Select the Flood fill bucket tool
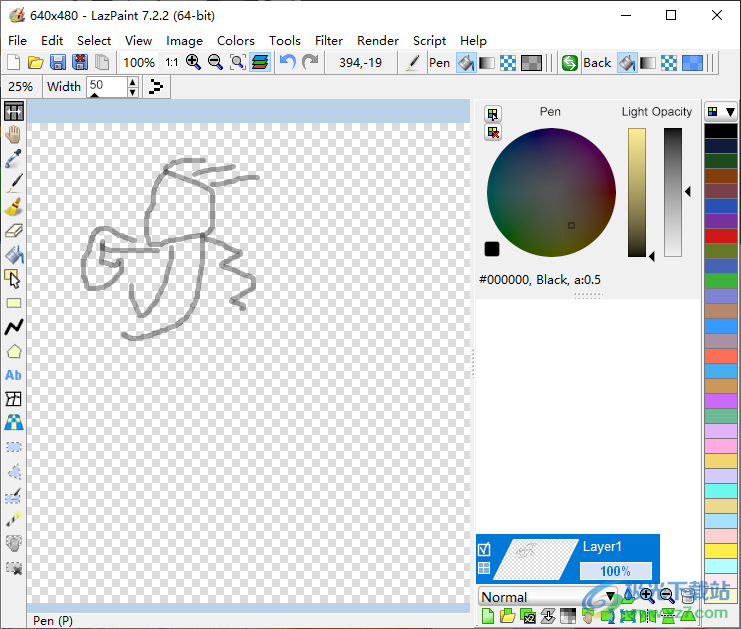The height and width of the screenshot is (629, 741). click(x=14, y=255)
